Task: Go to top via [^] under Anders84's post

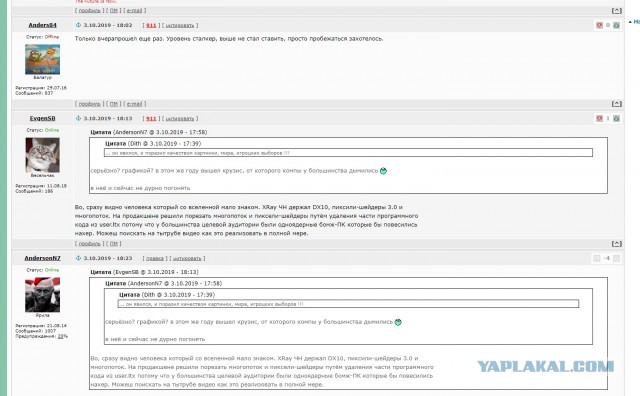Action: click(617, 104)
